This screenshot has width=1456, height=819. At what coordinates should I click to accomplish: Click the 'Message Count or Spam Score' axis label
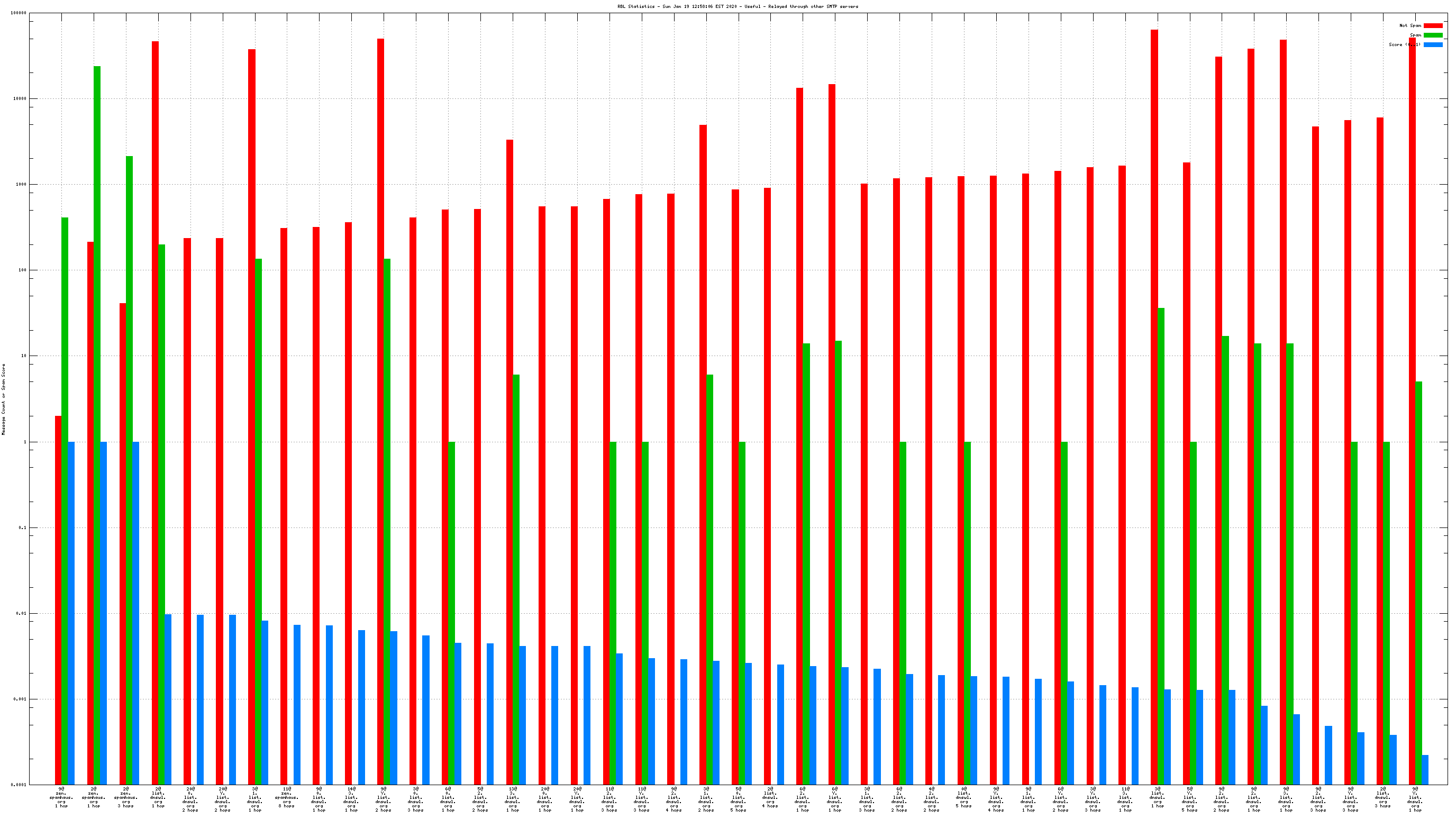[x=3, y=399]
